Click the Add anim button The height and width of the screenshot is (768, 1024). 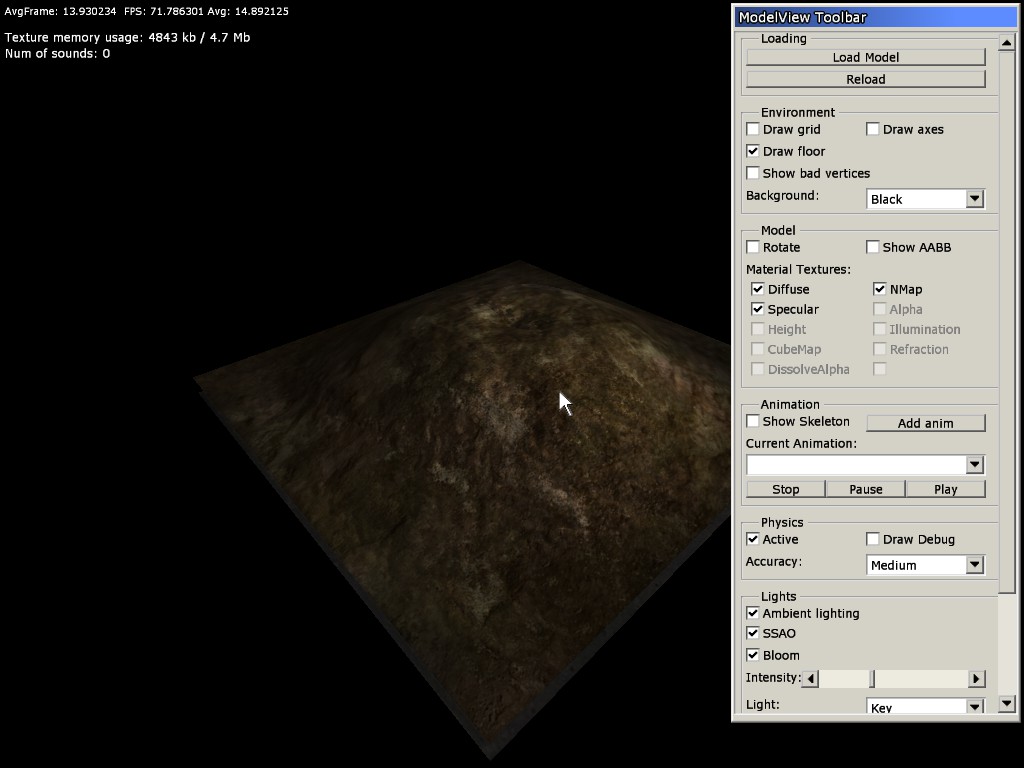(x=925, y=423)
